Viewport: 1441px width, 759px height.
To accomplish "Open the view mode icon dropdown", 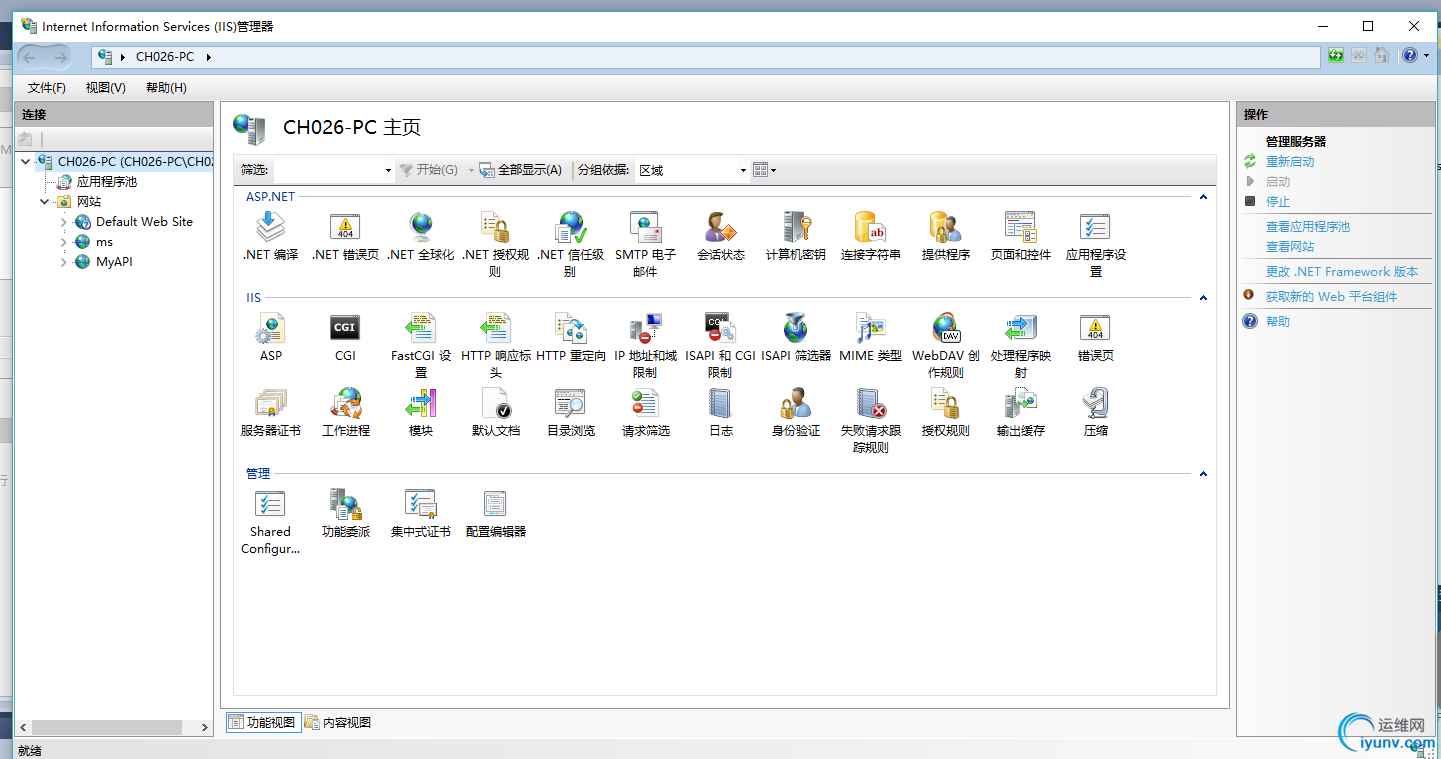I will coord(765,170).
